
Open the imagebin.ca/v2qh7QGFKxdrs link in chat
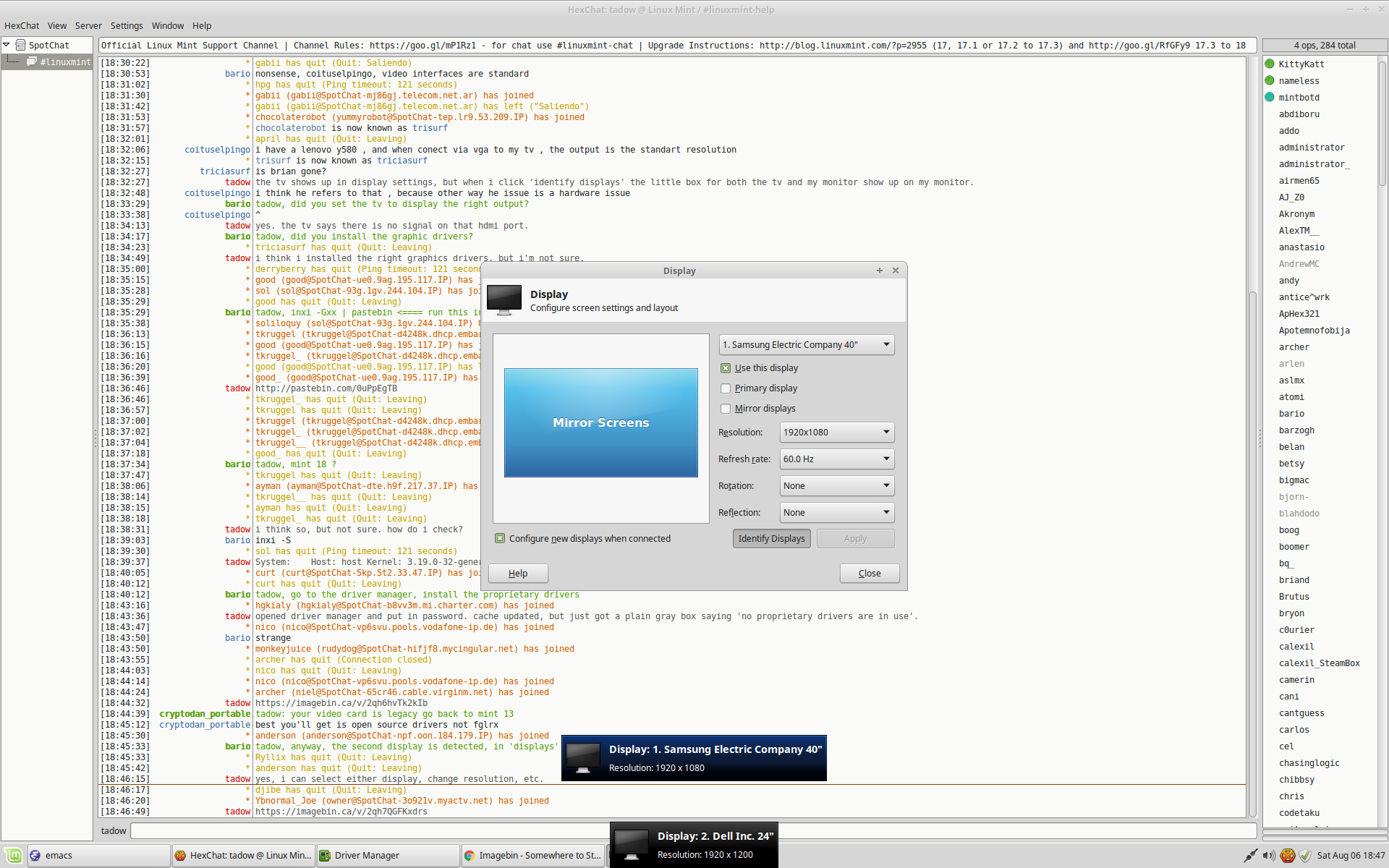pyautogui.click(x=341, y=812)
